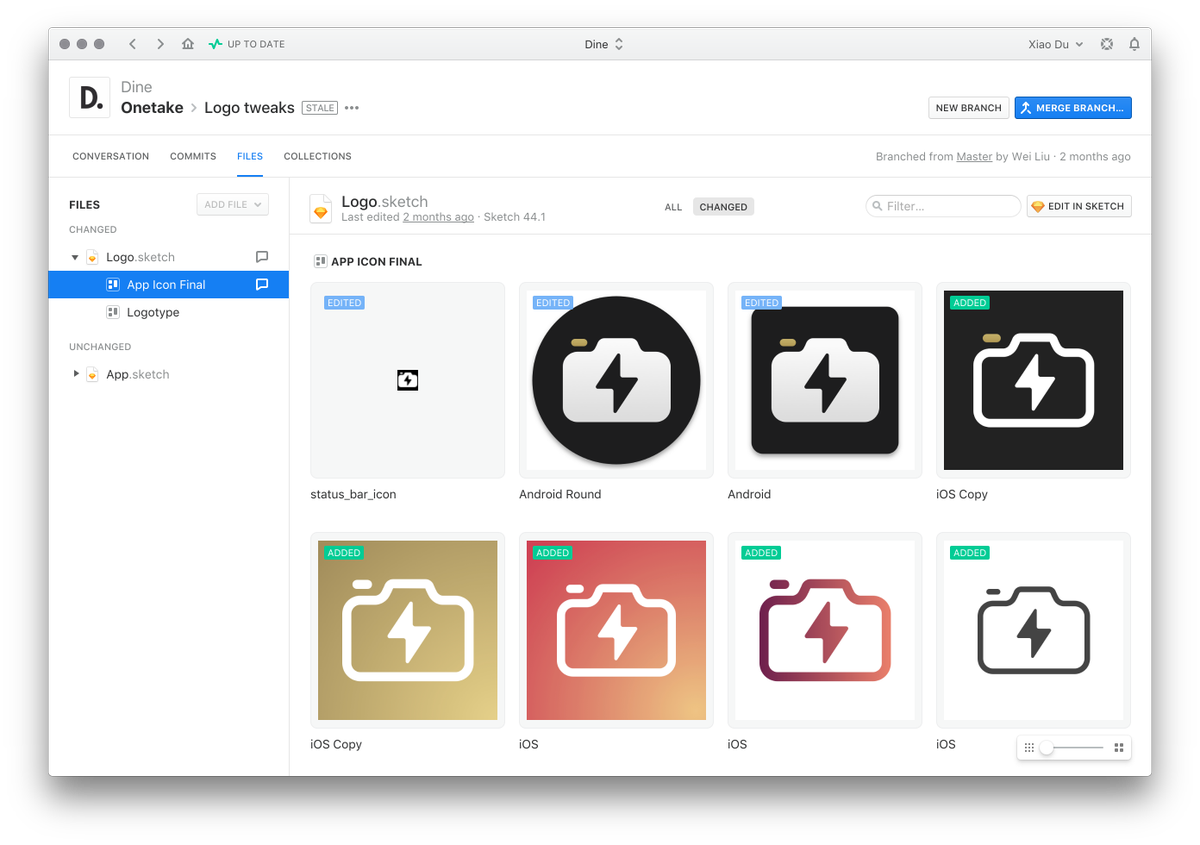
Task: Open the Dine project switcher
Action: [x=604, y=44]
